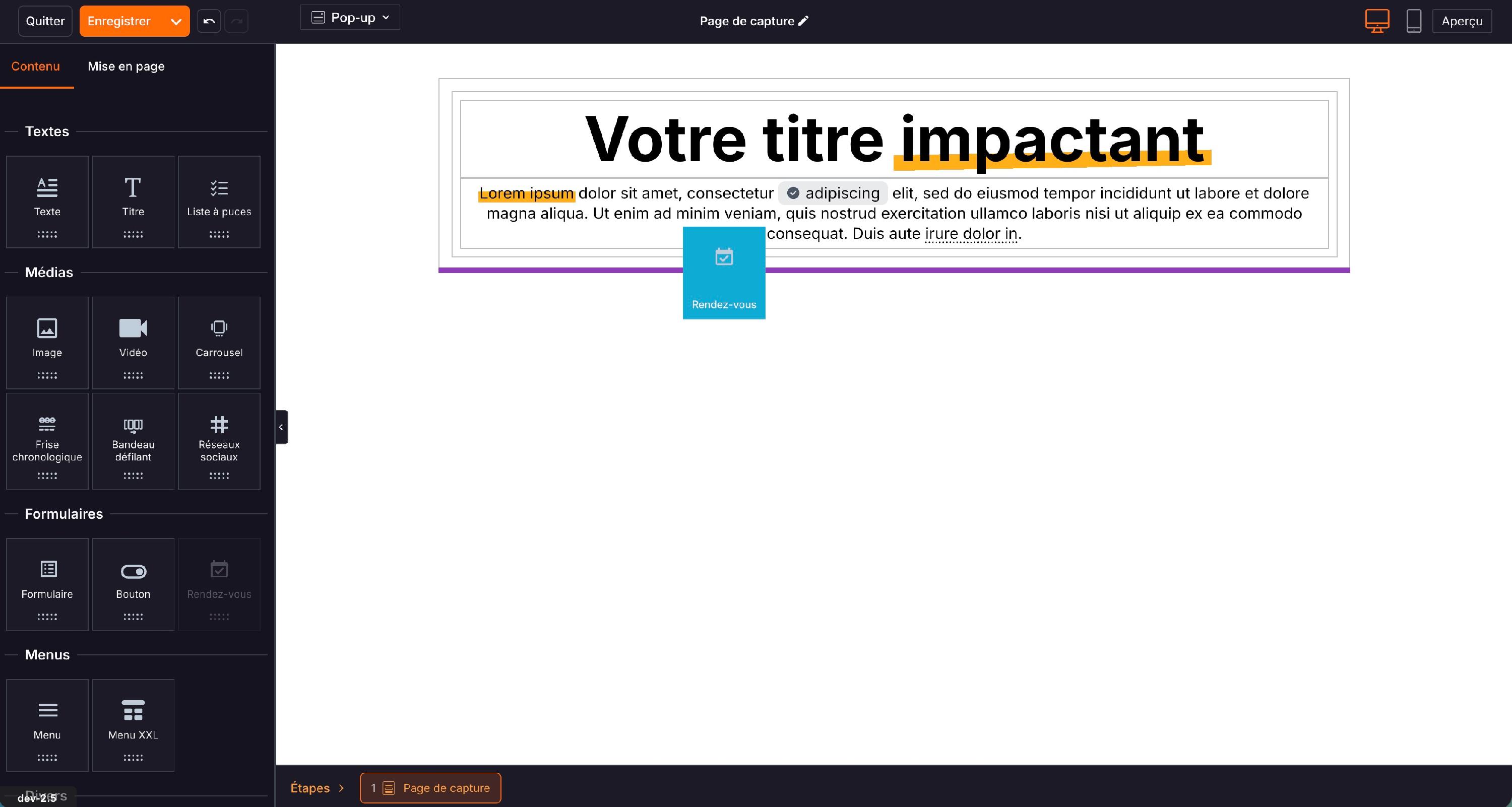Click the Médias section heading
Image resolution: width=1512 pixels, height=807 pixels.
49,272
